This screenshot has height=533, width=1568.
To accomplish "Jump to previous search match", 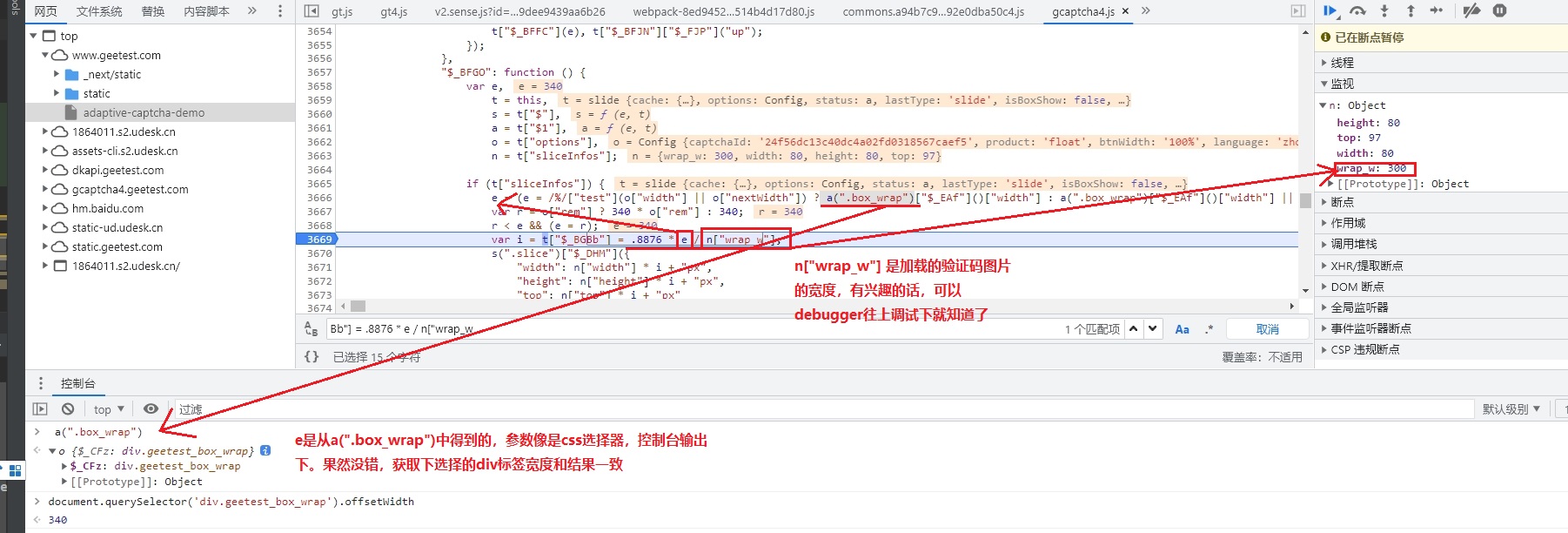I will pos(1133,328).
